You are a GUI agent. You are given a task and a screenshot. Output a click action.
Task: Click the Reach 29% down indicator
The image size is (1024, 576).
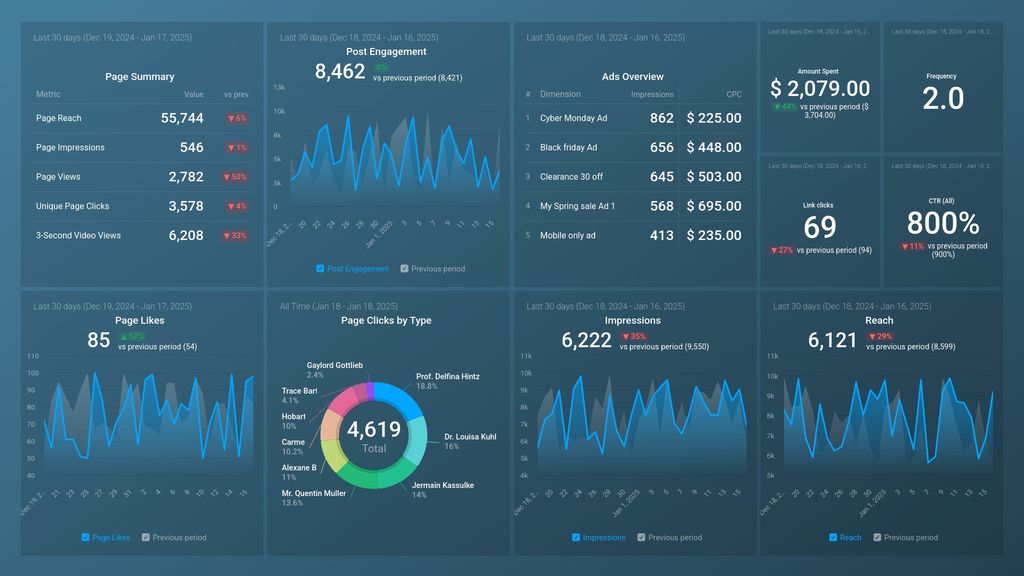(880, 336)
